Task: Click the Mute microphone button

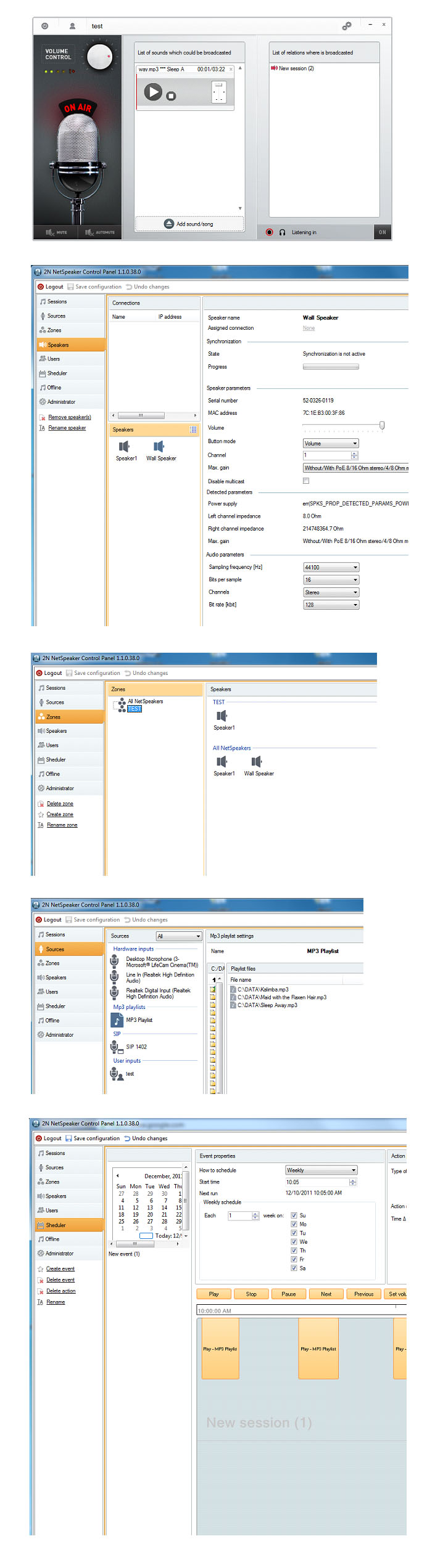Action: (x=56, y=232)
